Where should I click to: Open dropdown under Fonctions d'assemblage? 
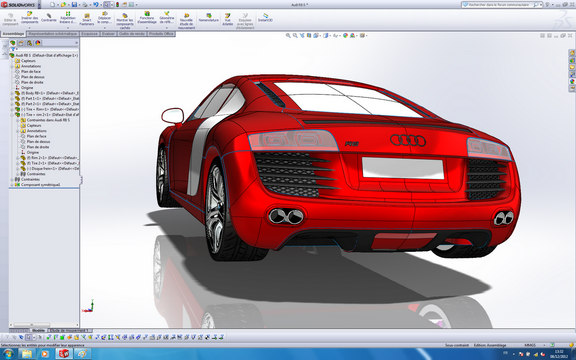(x=147, y=28)
